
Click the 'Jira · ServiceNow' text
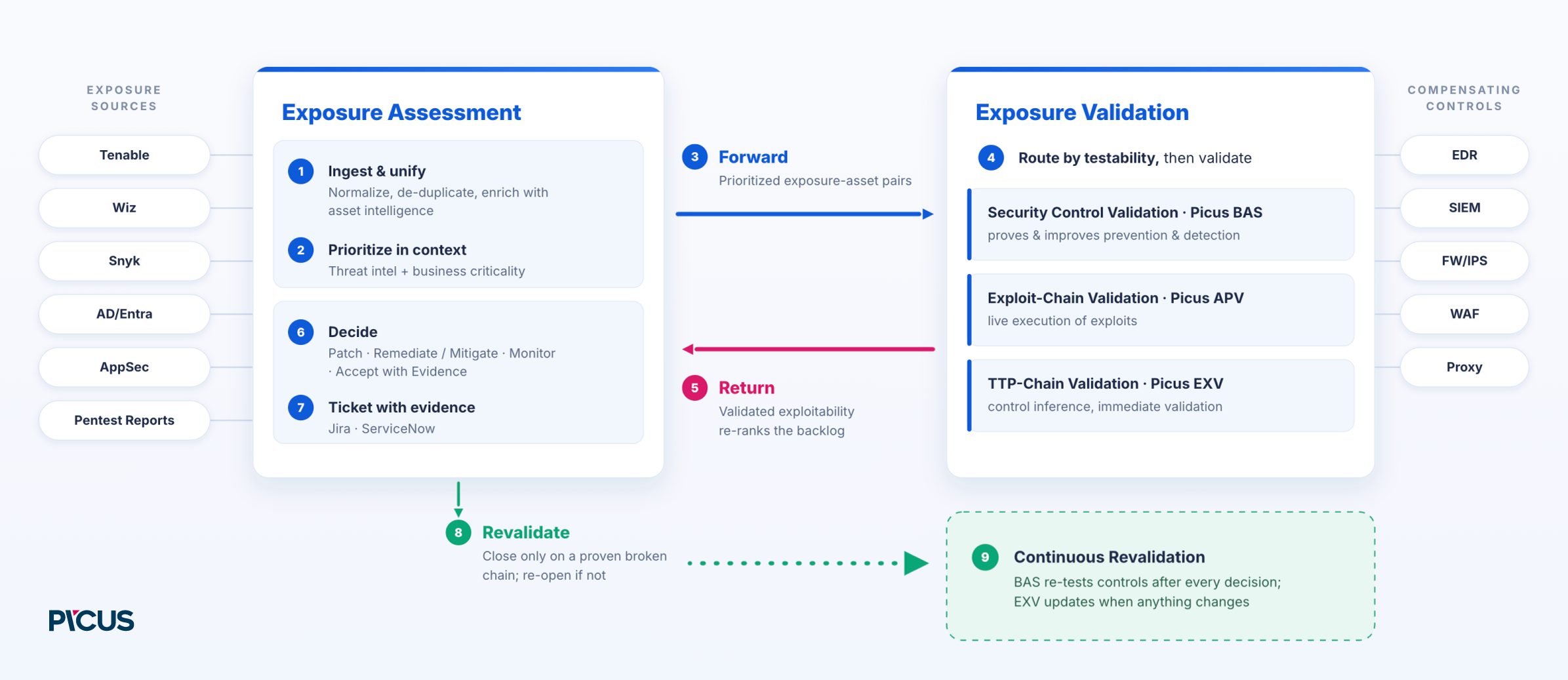tap(382, 428)
